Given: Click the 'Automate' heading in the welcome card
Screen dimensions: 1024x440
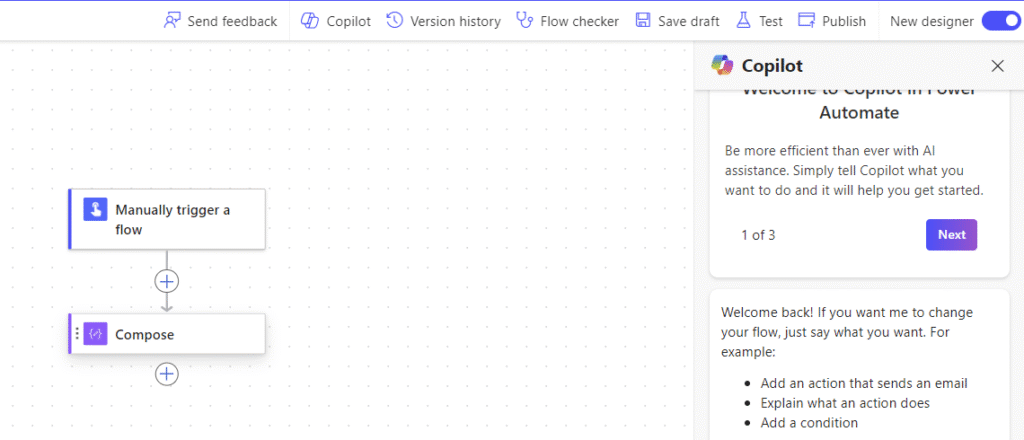Looking at the screenshot, I should (x=859, y=113).
